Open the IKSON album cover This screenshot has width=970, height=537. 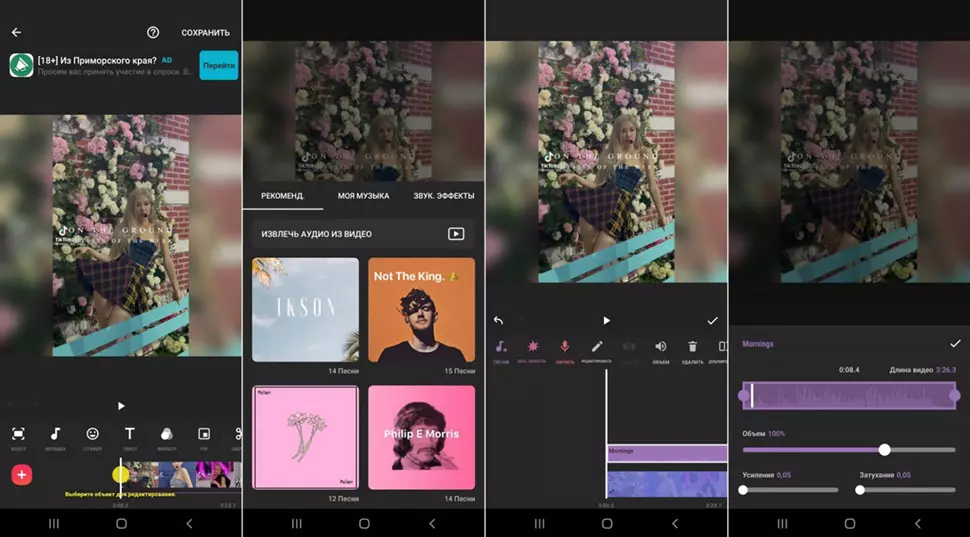point(305,309)
